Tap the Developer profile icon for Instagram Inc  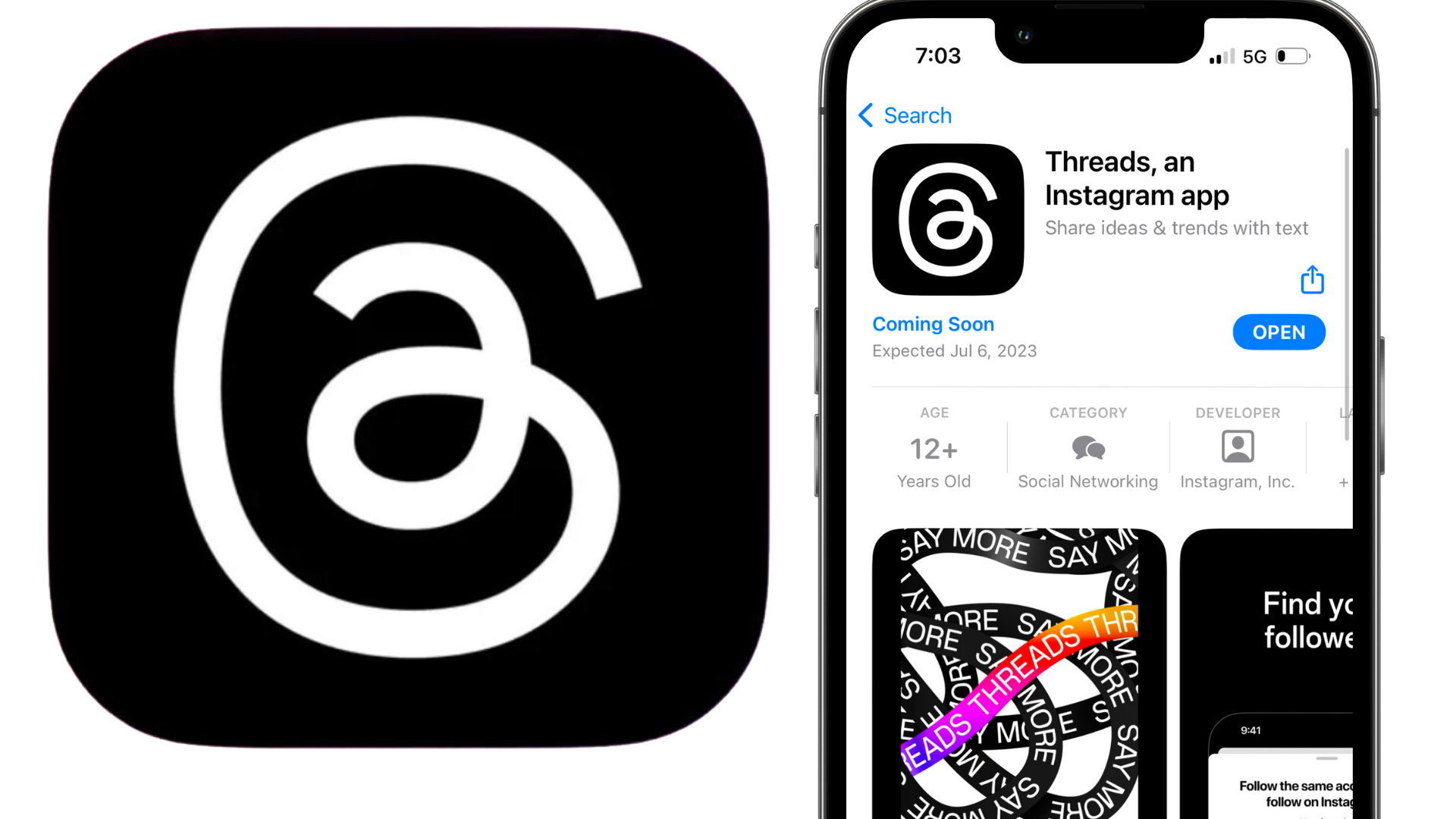(x=1238, y=447)
